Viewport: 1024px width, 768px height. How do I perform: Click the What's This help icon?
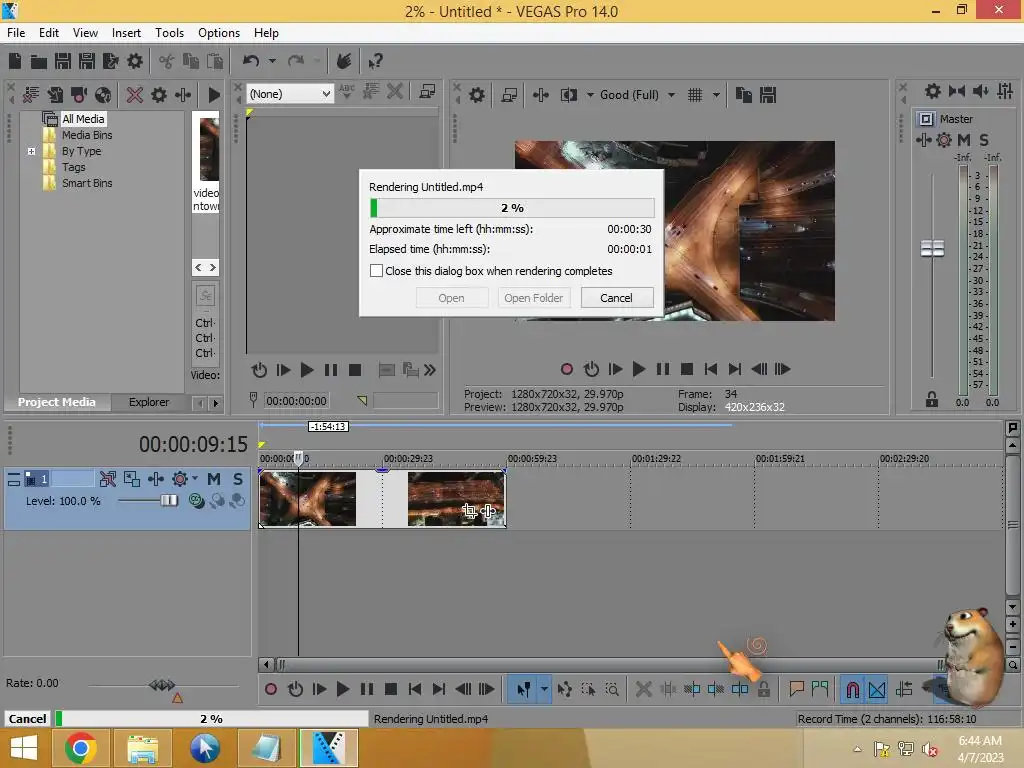click(x=375, y=61)
